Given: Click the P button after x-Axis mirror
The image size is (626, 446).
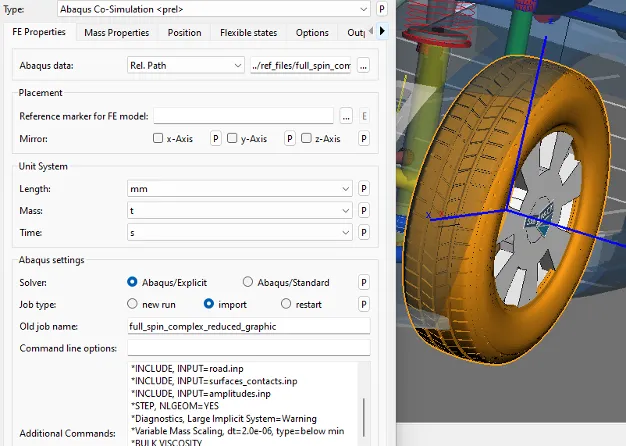Looking at the screenshot, I should (x=215, y=139).
